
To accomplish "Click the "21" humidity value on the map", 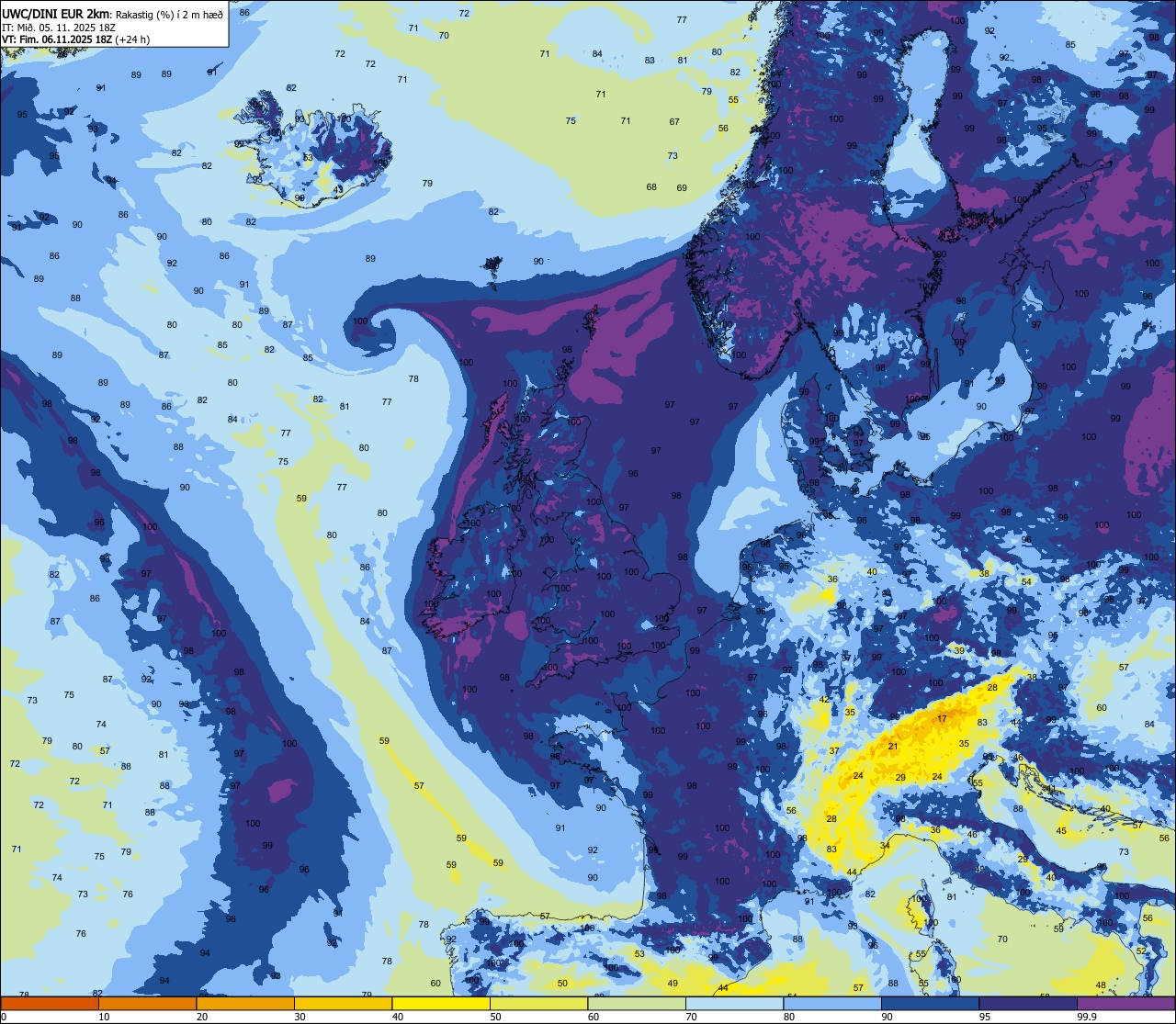I will pyautogui.click(x=893, y=747).
